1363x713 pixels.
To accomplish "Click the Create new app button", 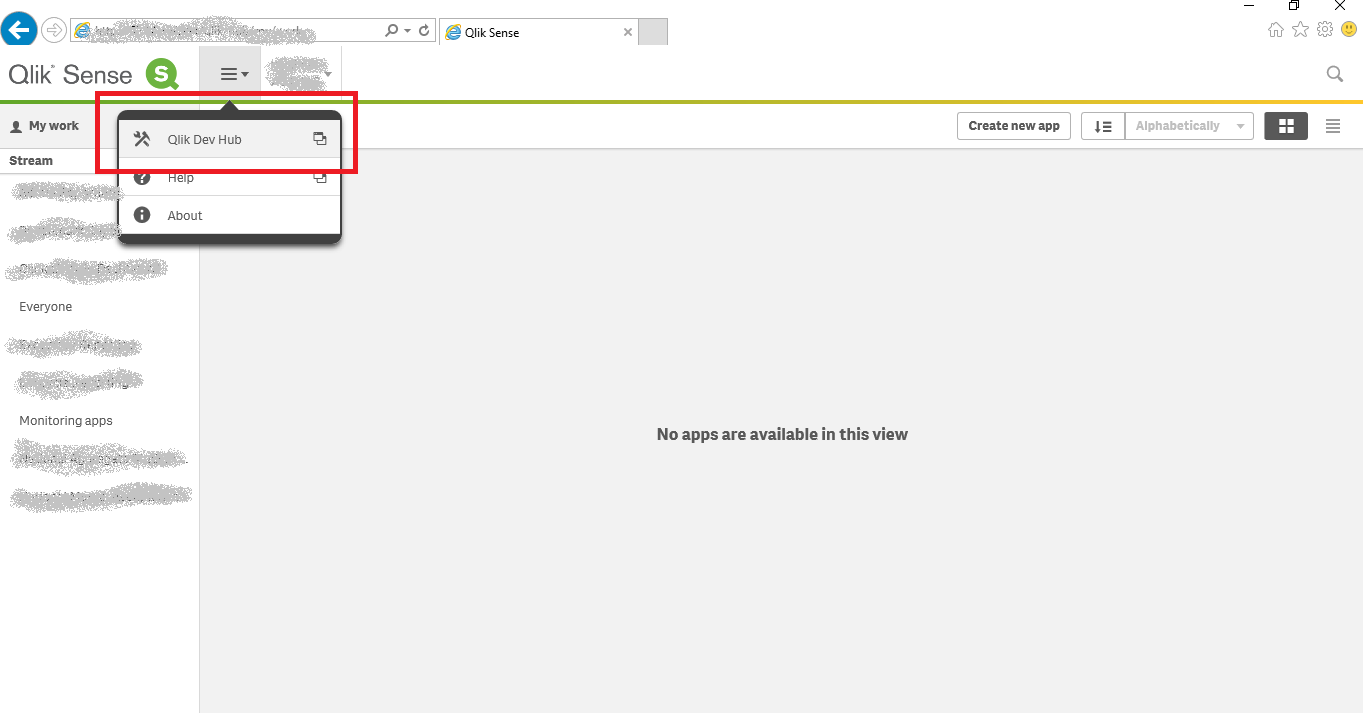I will 1013,126.
